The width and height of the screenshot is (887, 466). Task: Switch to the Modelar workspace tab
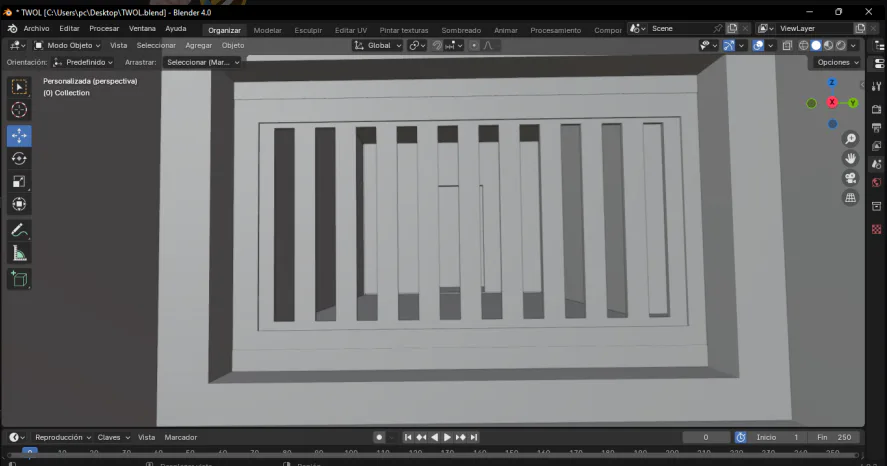tap(268, 30)
